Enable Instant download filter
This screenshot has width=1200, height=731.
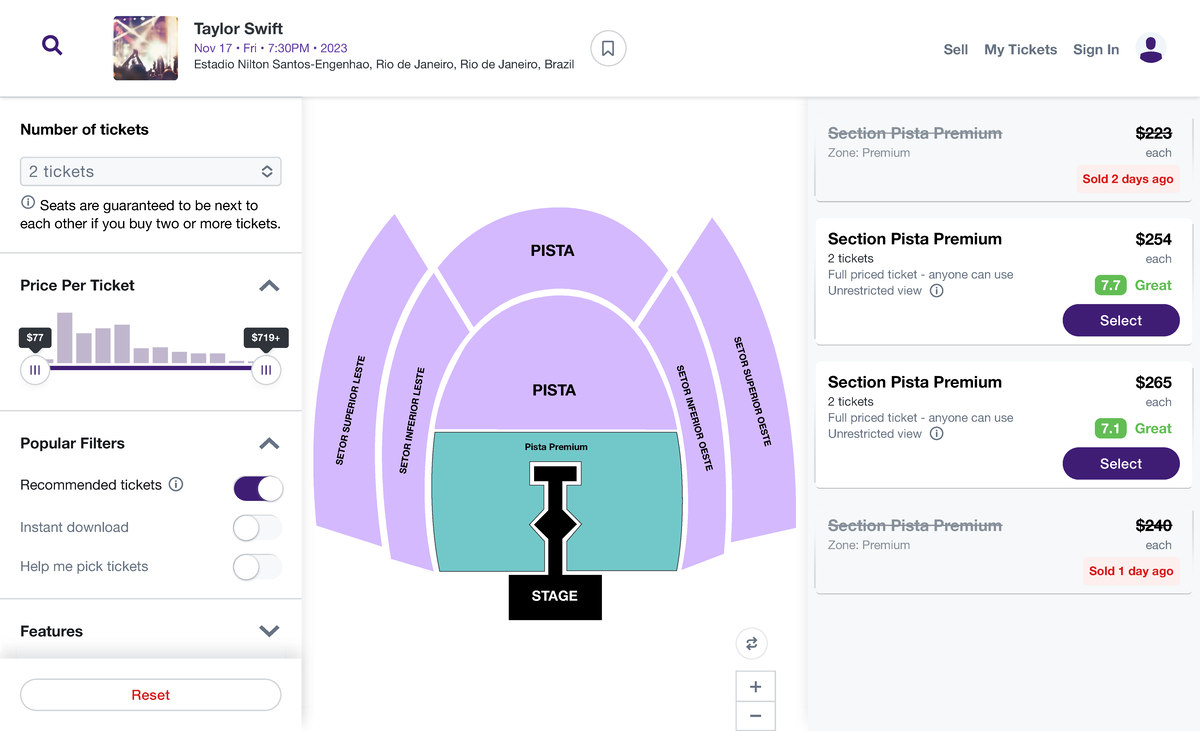[257, 527]
